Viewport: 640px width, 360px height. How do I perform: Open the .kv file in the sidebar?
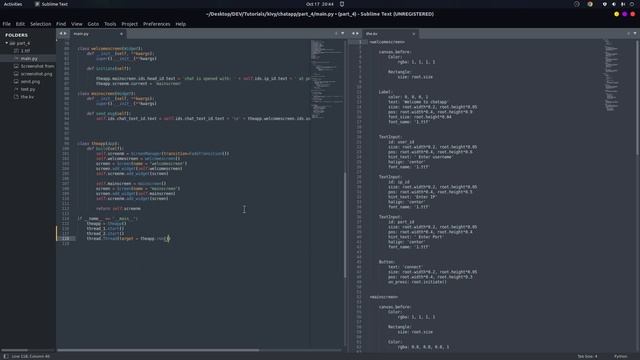[27, 97]
